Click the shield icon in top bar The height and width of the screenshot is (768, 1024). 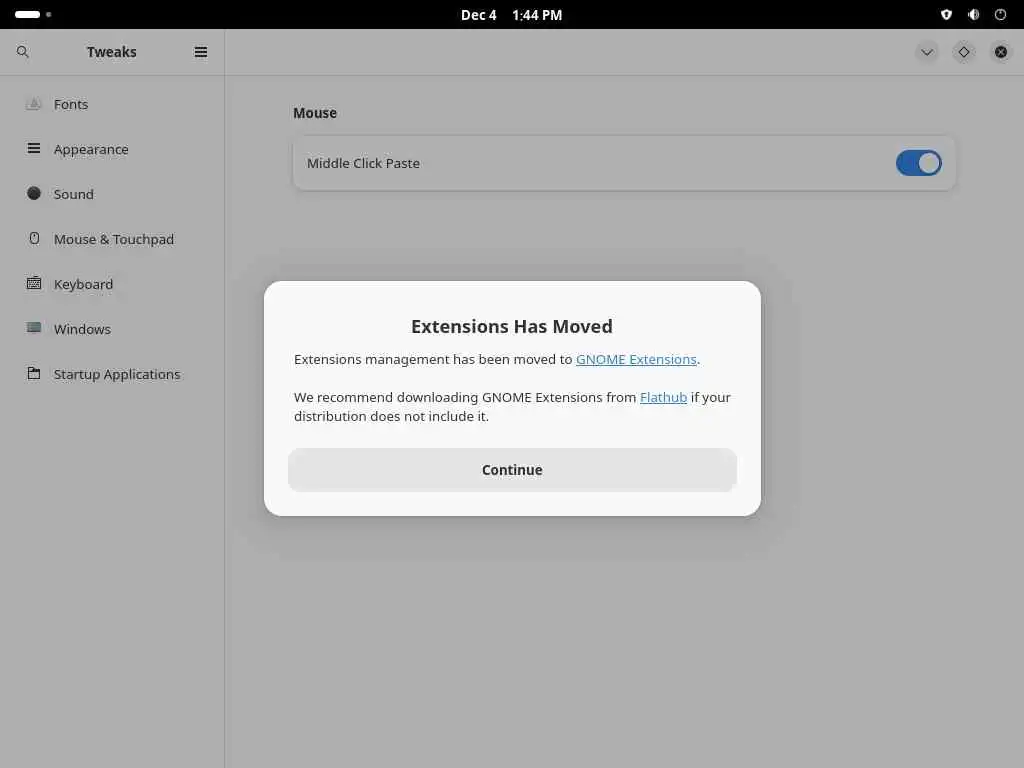pyautogui.click(x=946, y=14)
